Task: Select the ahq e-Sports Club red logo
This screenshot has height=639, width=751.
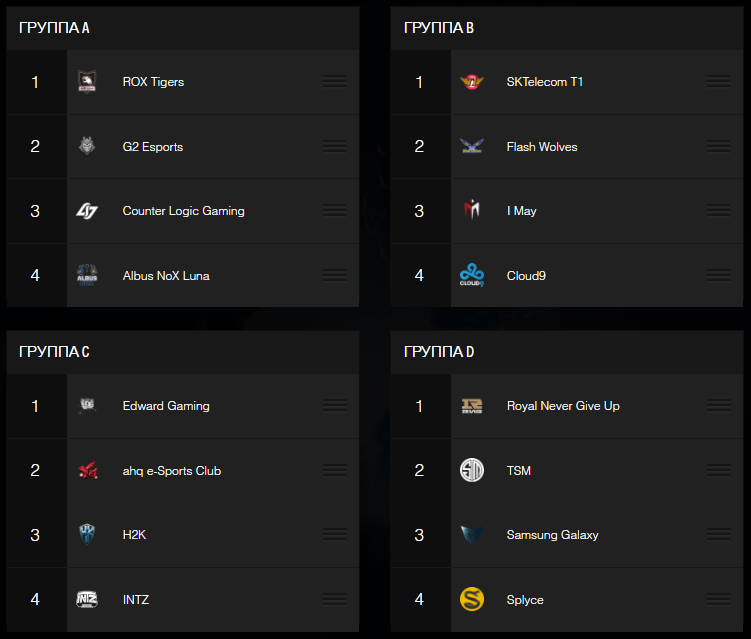Action: tap(88, 470)
